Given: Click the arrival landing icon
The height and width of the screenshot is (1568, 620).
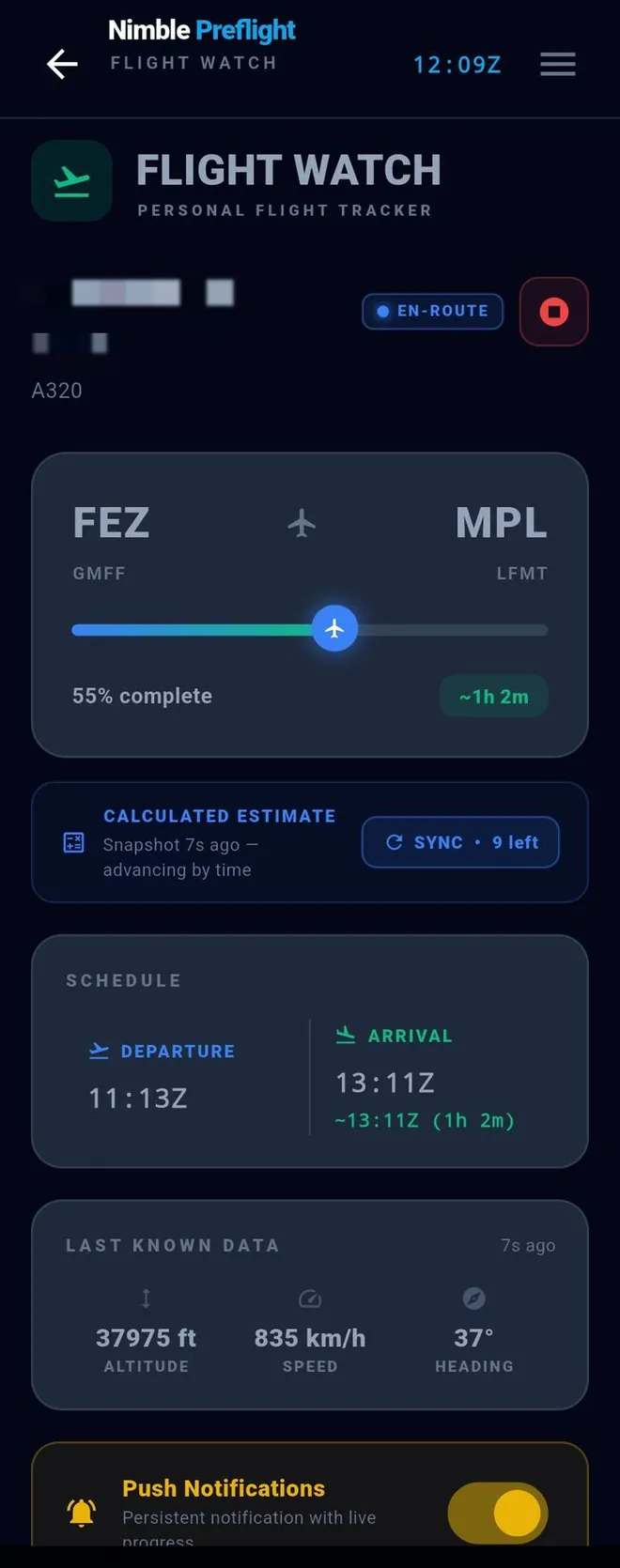Looking at the screenshot, I should click(346, 1036).
